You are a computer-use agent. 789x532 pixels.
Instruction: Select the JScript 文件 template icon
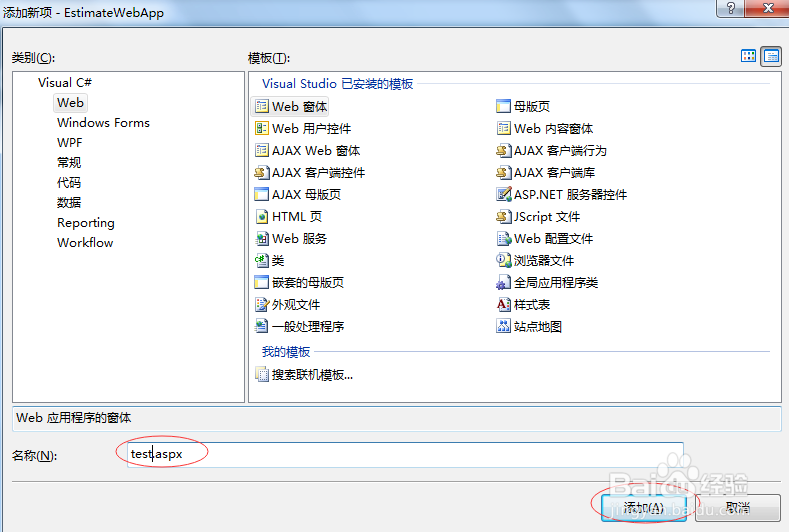point(503,216)
